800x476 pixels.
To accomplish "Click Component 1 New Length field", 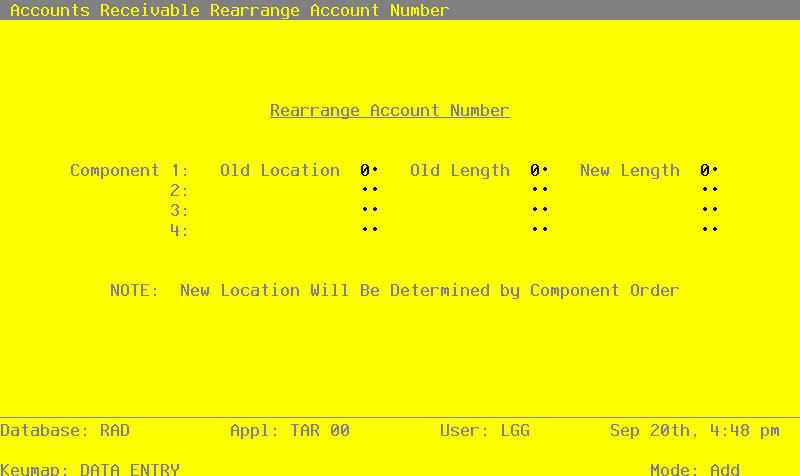I will tap(709, 170).
